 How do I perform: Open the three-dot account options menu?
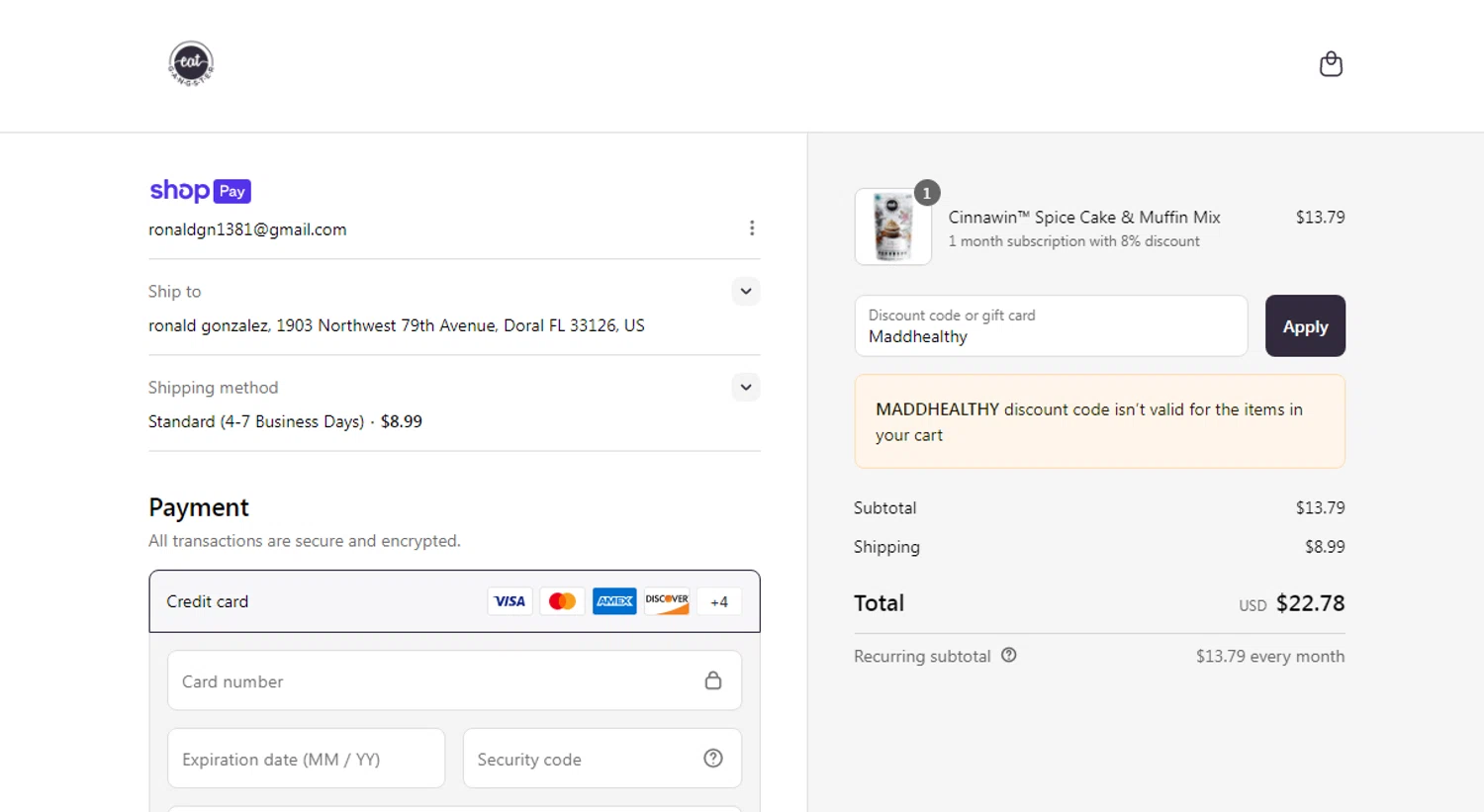tap(752, 228)
